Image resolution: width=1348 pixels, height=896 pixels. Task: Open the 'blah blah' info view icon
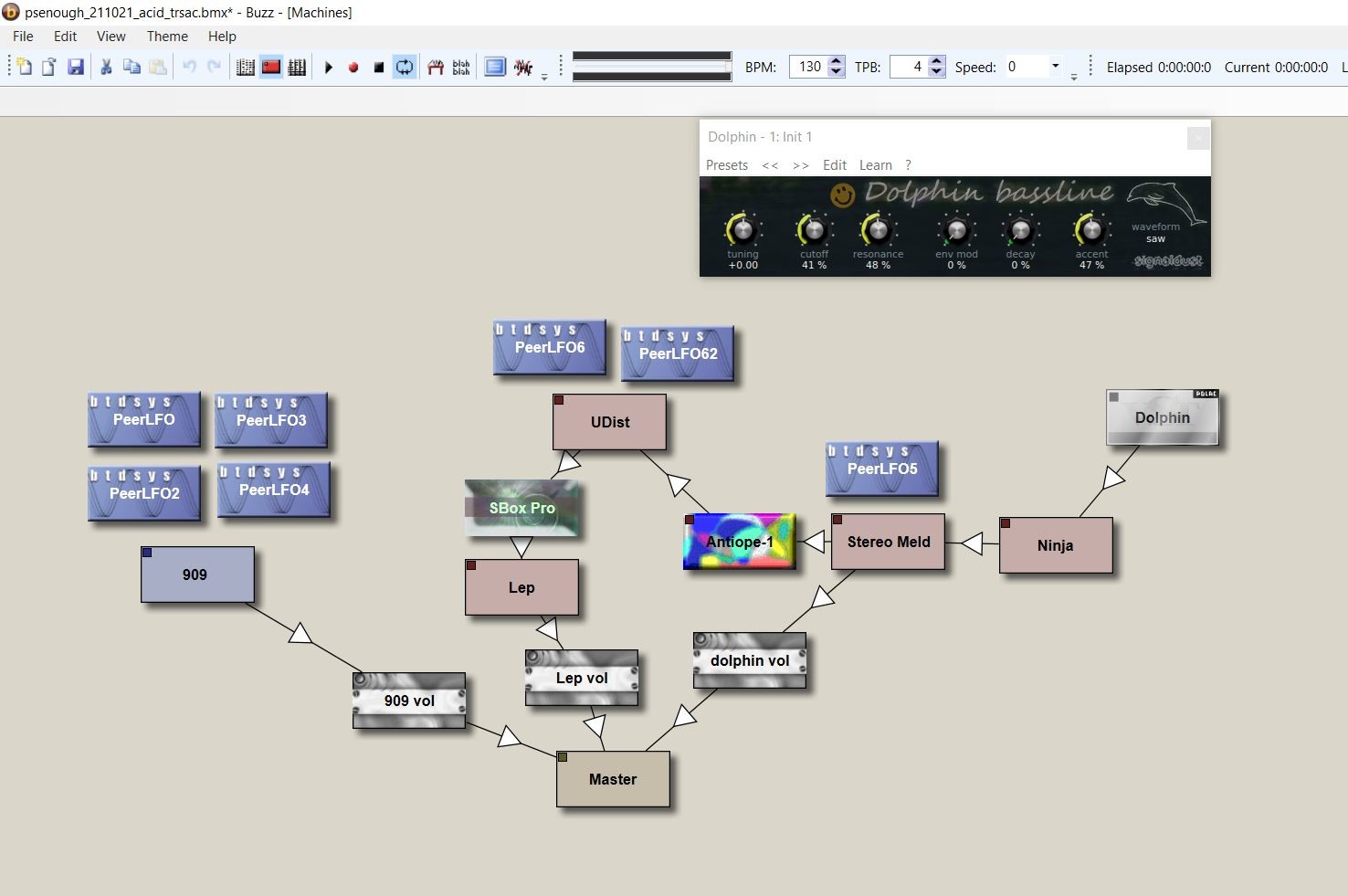(461, 67)
